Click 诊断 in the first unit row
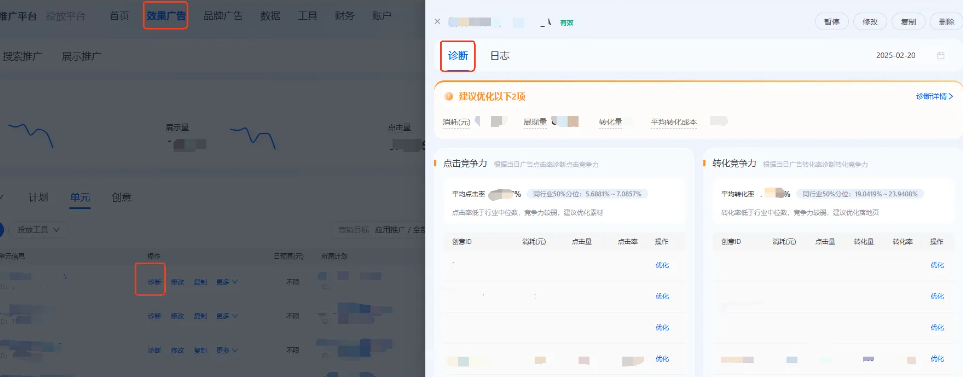 pos(154,282)
